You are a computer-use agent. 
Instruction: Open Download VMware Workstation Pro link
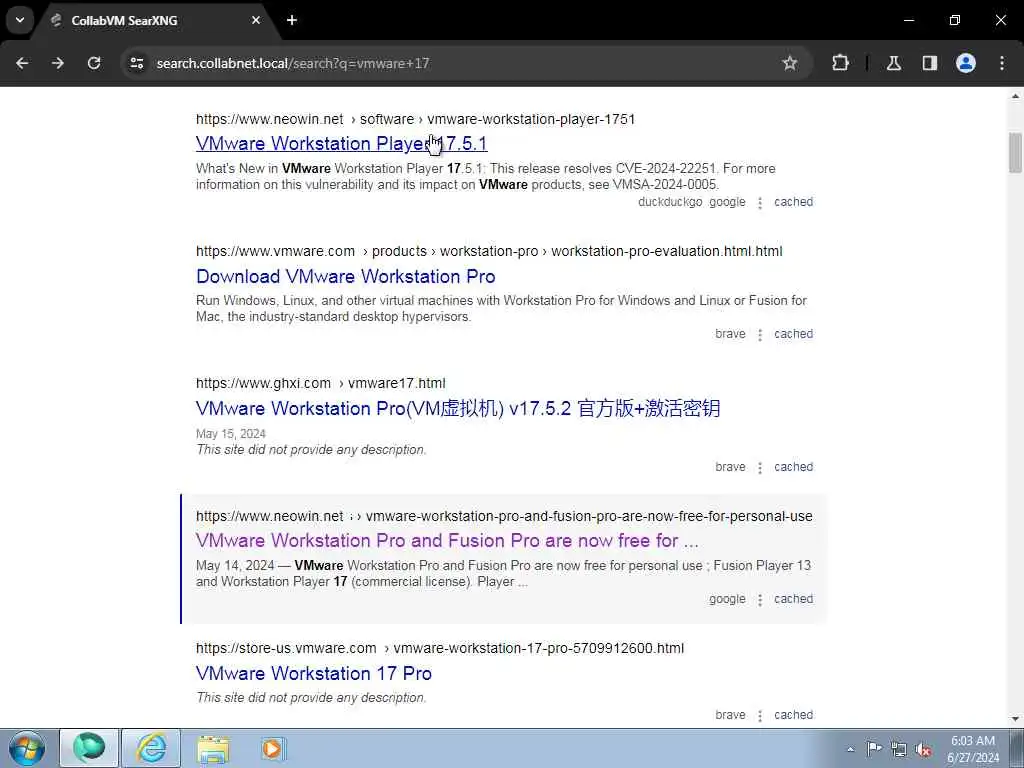(x=345, y=276)
